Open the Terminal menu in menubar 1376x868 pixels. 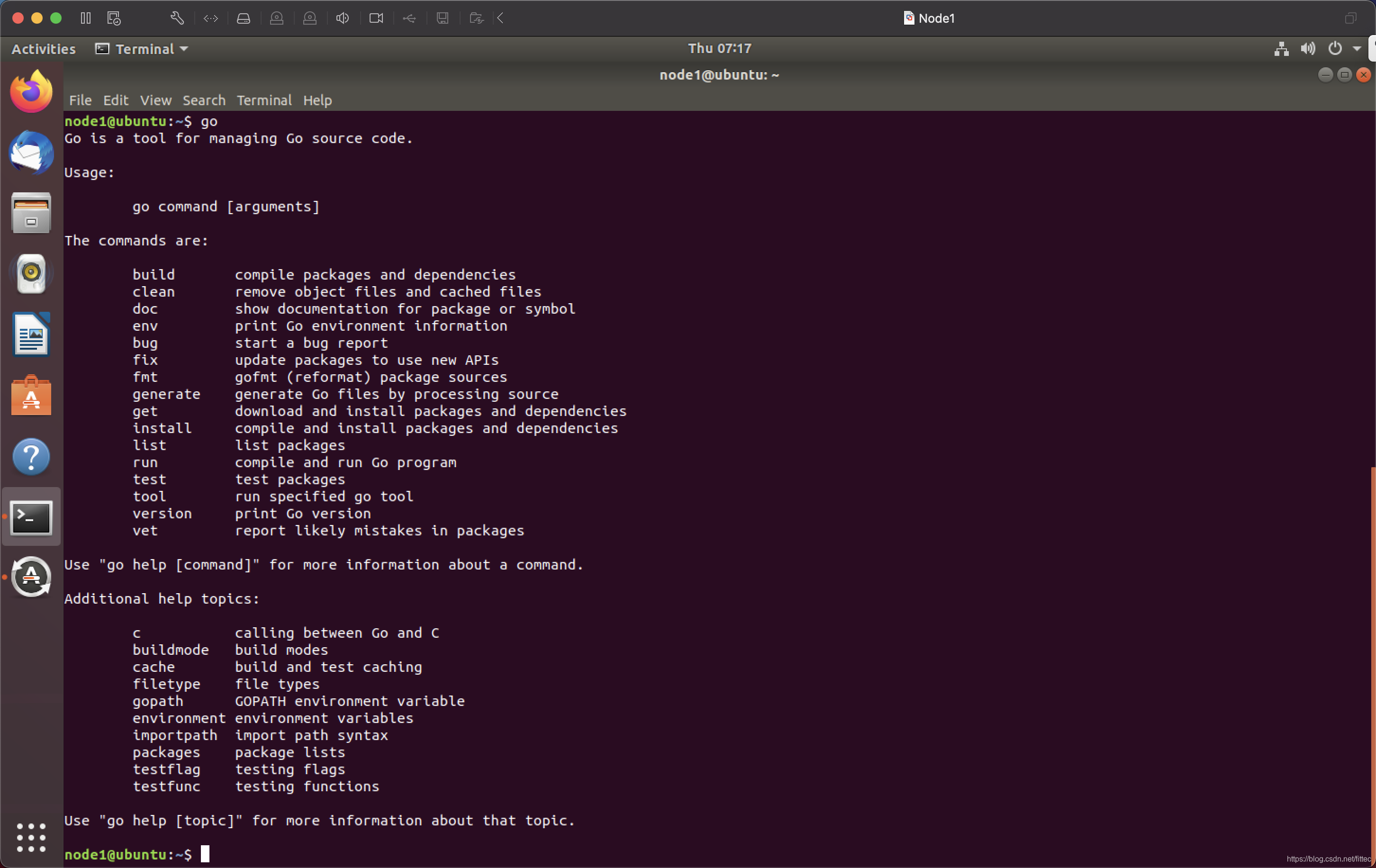264,100
